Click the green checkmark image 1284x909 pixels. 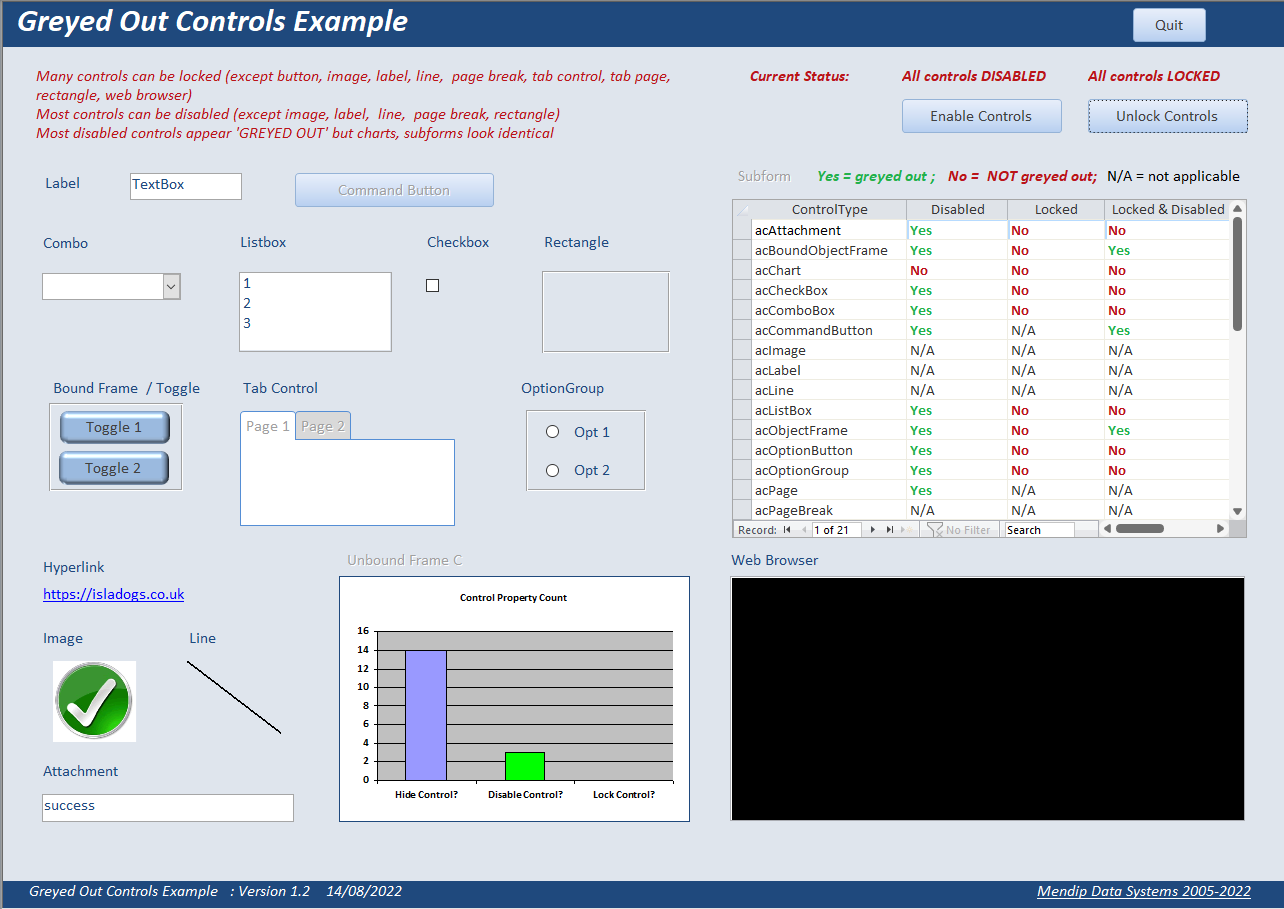point(94,701)
